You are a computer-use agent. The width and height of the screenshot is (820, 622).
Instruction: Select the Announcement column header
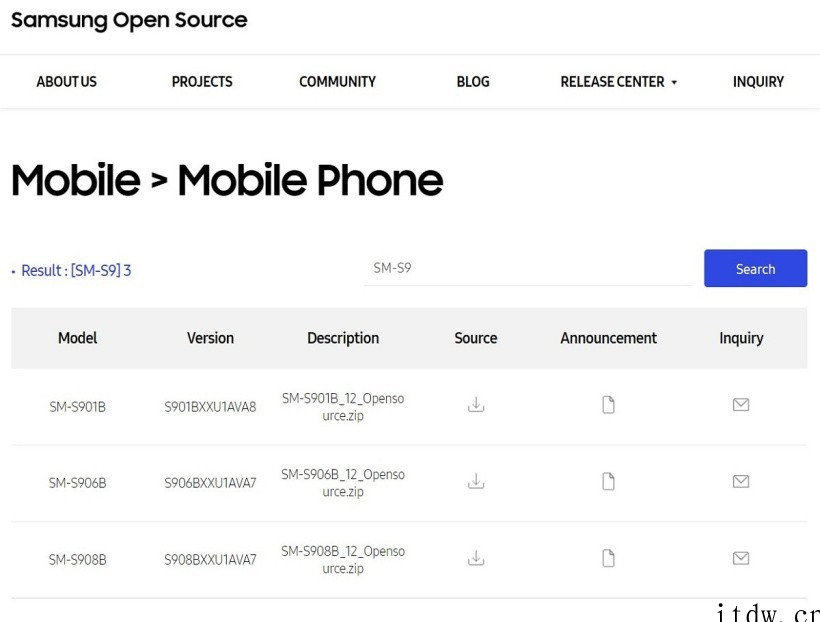point(608,338)
